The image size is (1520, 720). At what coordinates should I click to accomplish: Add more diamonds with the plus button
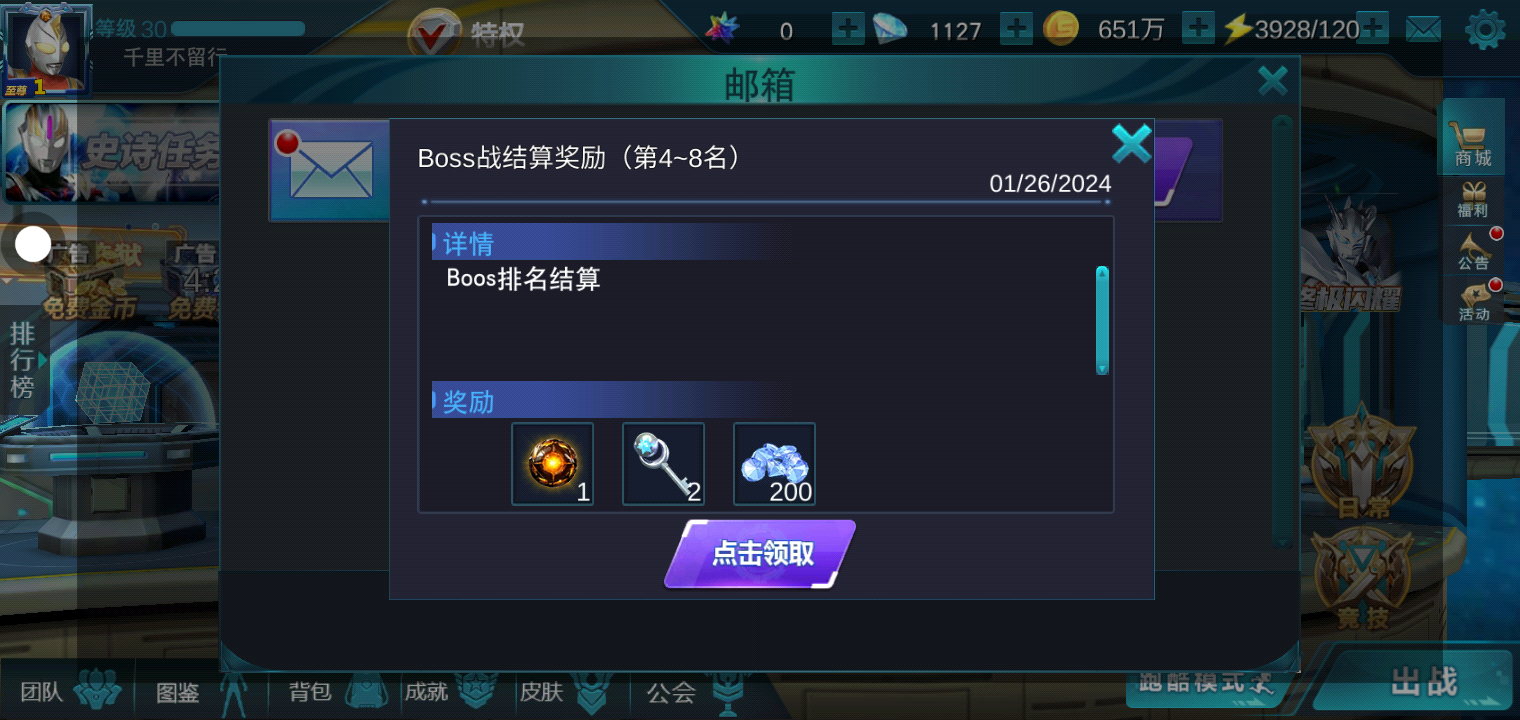coord(1016,29)
